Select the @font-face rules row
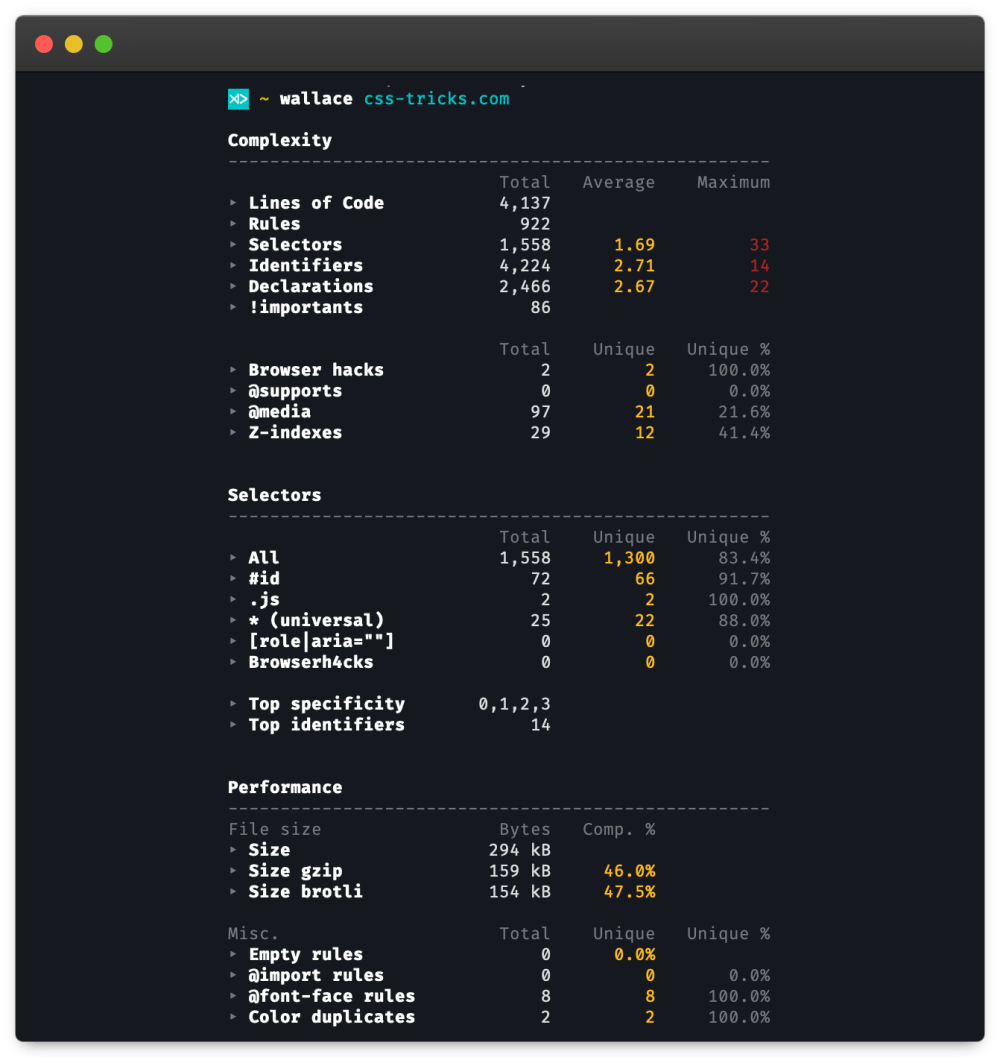Image resolution: width=1000 pixels, height=1057 pixels. coord(331,996)
